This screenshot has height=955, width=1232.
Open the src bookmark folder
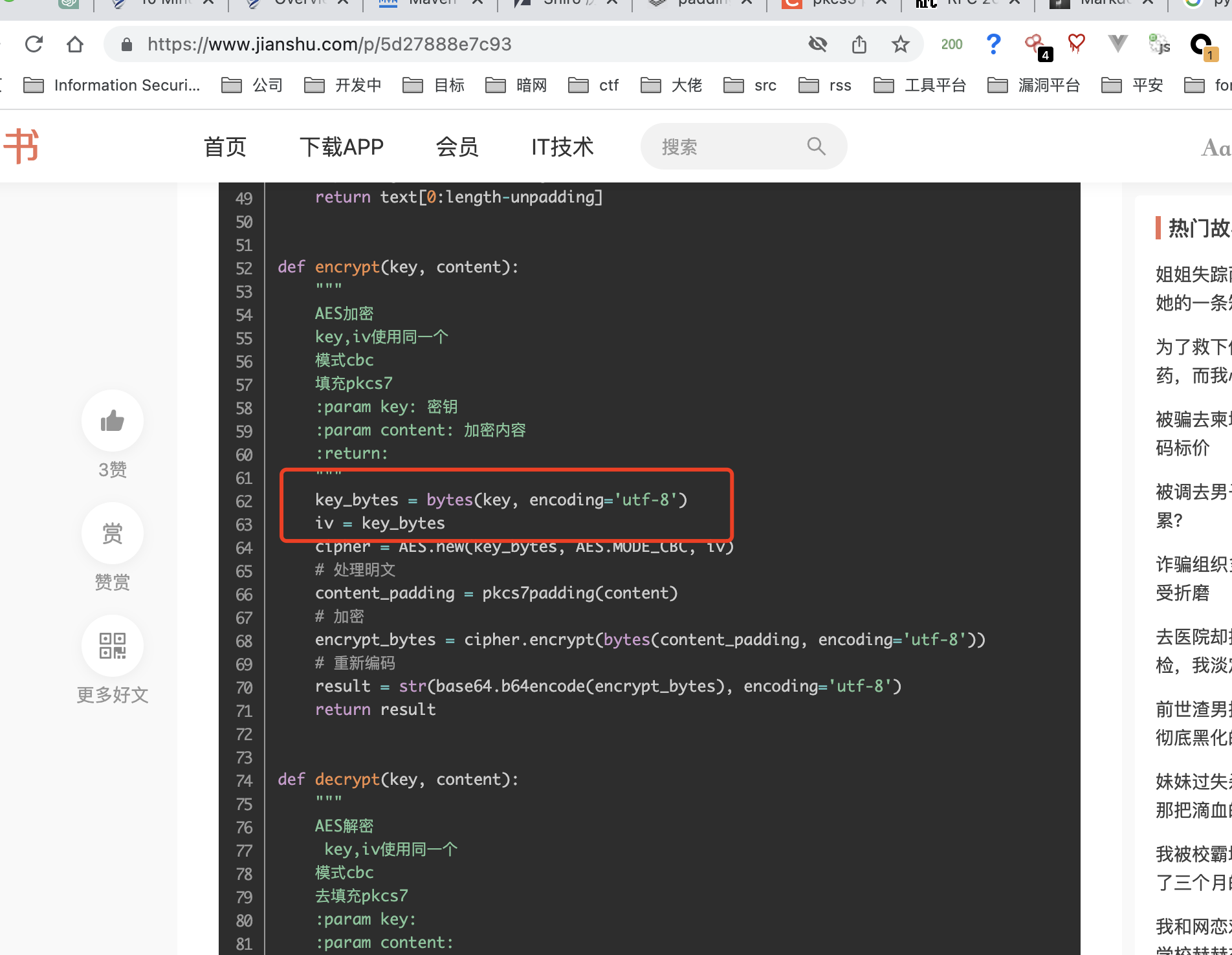(750, 85)
